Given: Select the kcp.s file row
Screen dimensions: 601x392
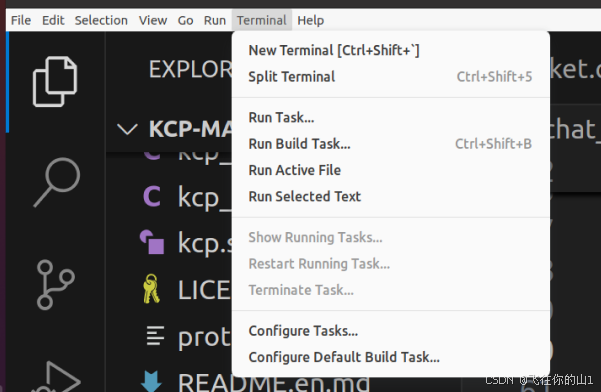Looking at the screenshot, I should 169,243.
